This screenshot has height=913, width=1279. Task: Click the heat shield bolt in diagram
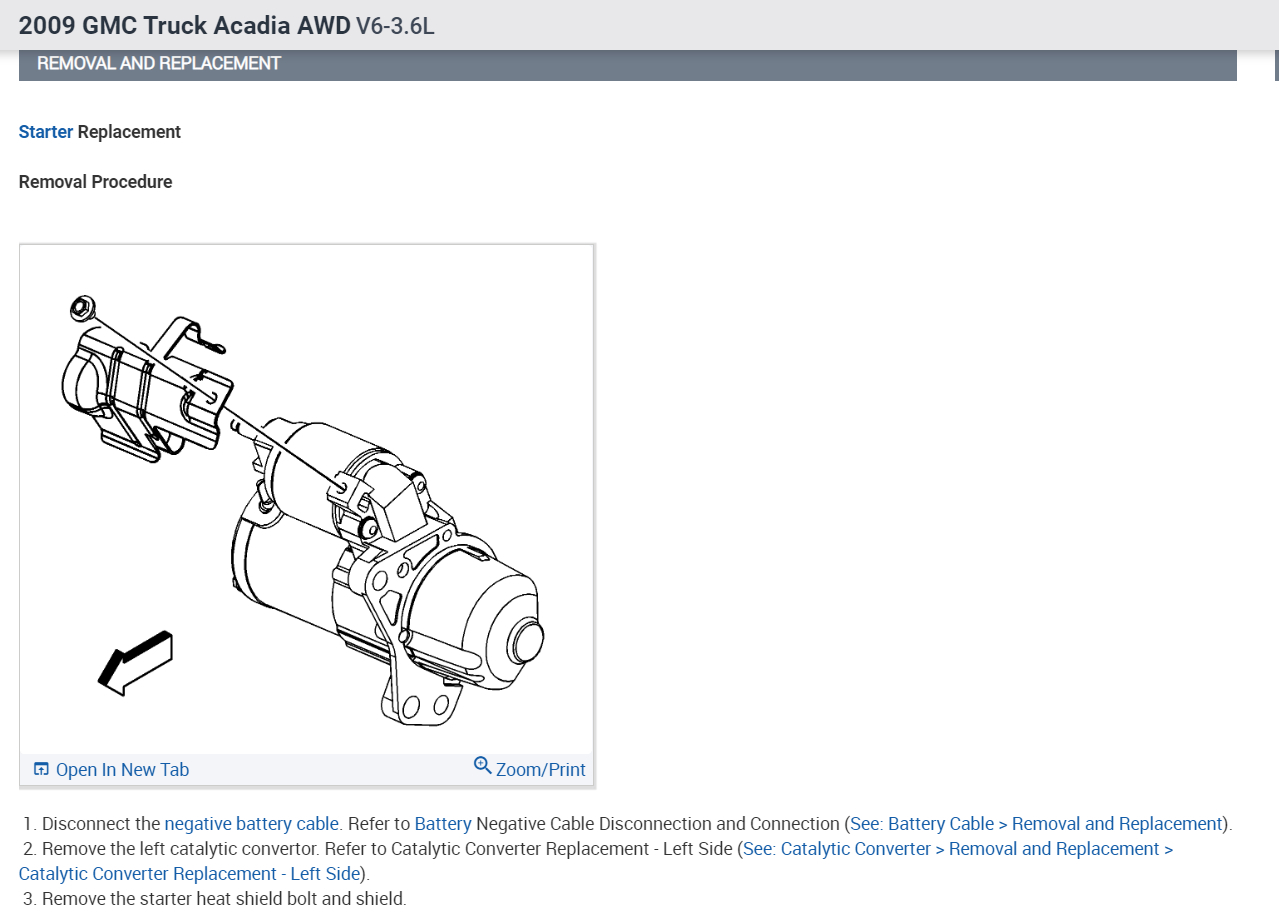(x=82, y=308)
